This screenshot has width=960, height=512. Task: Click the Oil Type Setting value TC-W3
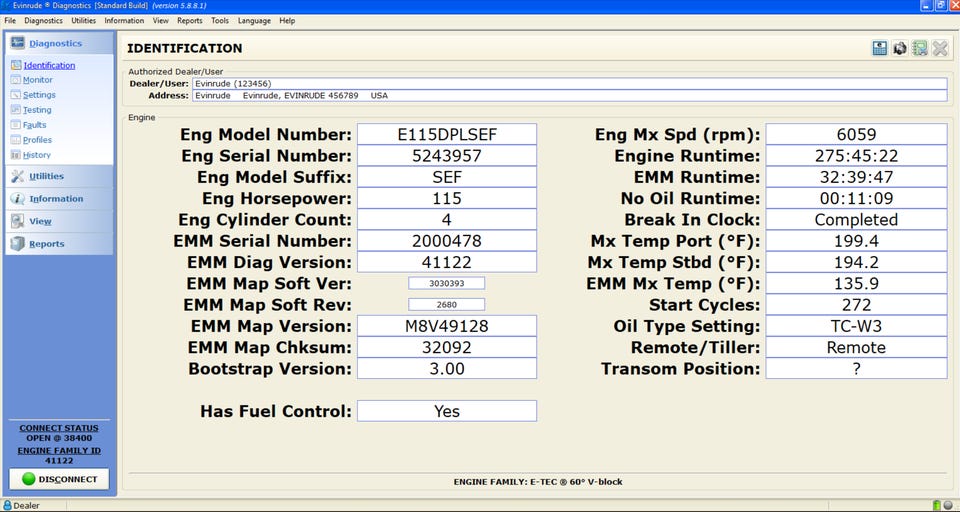[x=857, y=326]
